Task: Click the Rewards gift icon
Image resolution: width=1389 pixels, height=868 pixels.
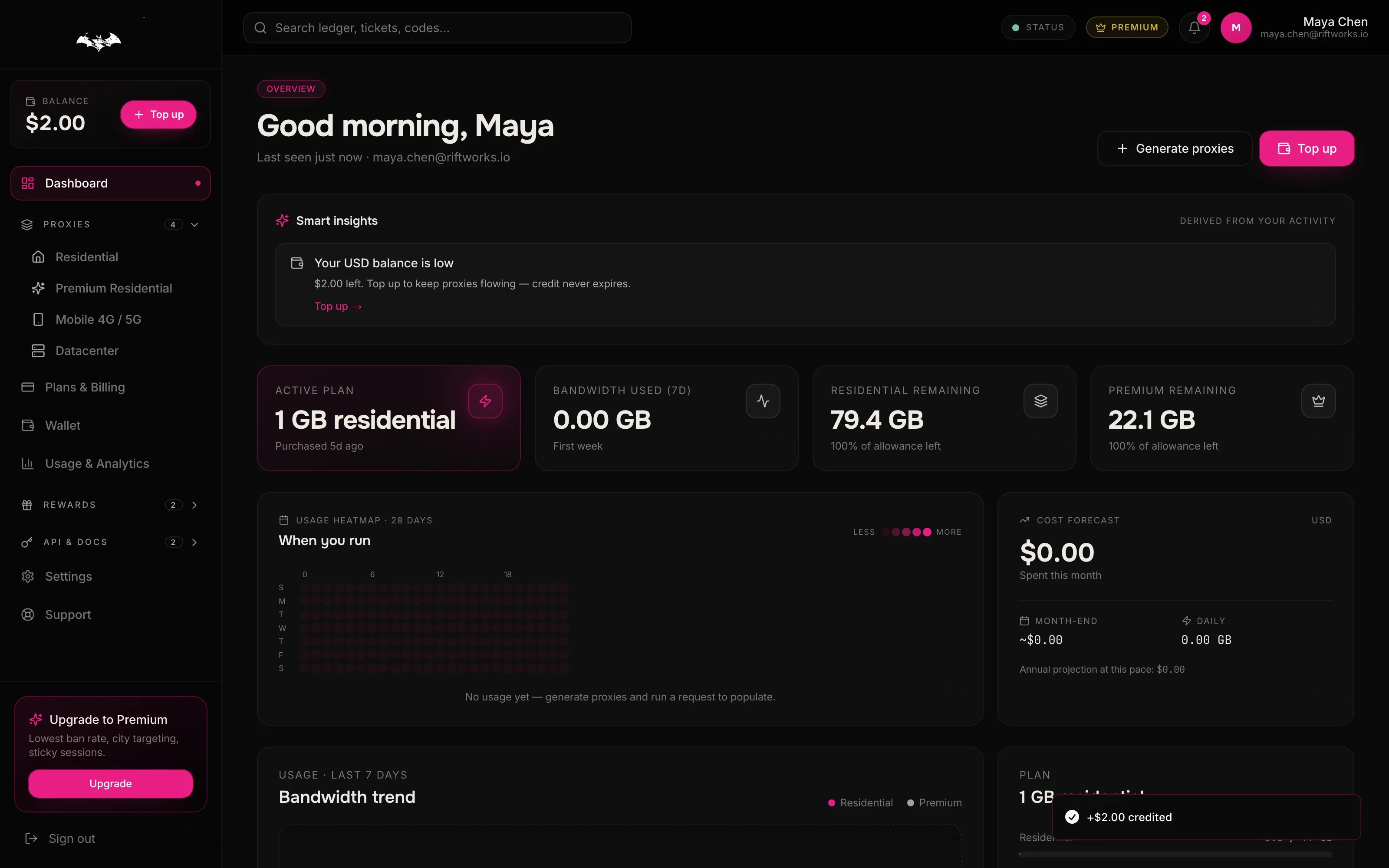Action: click(x=26, y=505)
